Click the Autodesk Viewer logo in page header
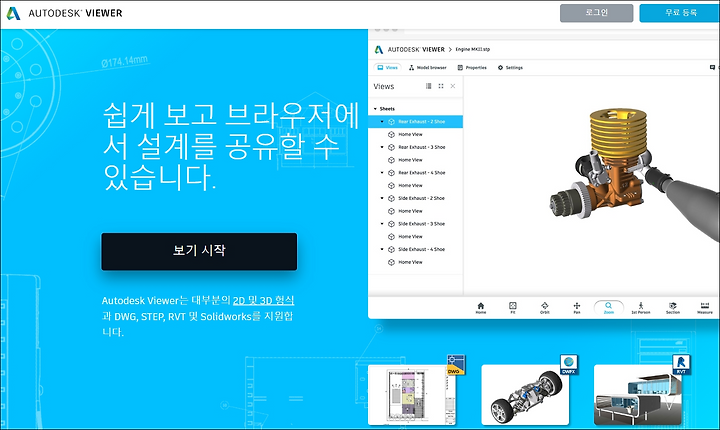This screenshot has height=430, width=720. point(64,13)
